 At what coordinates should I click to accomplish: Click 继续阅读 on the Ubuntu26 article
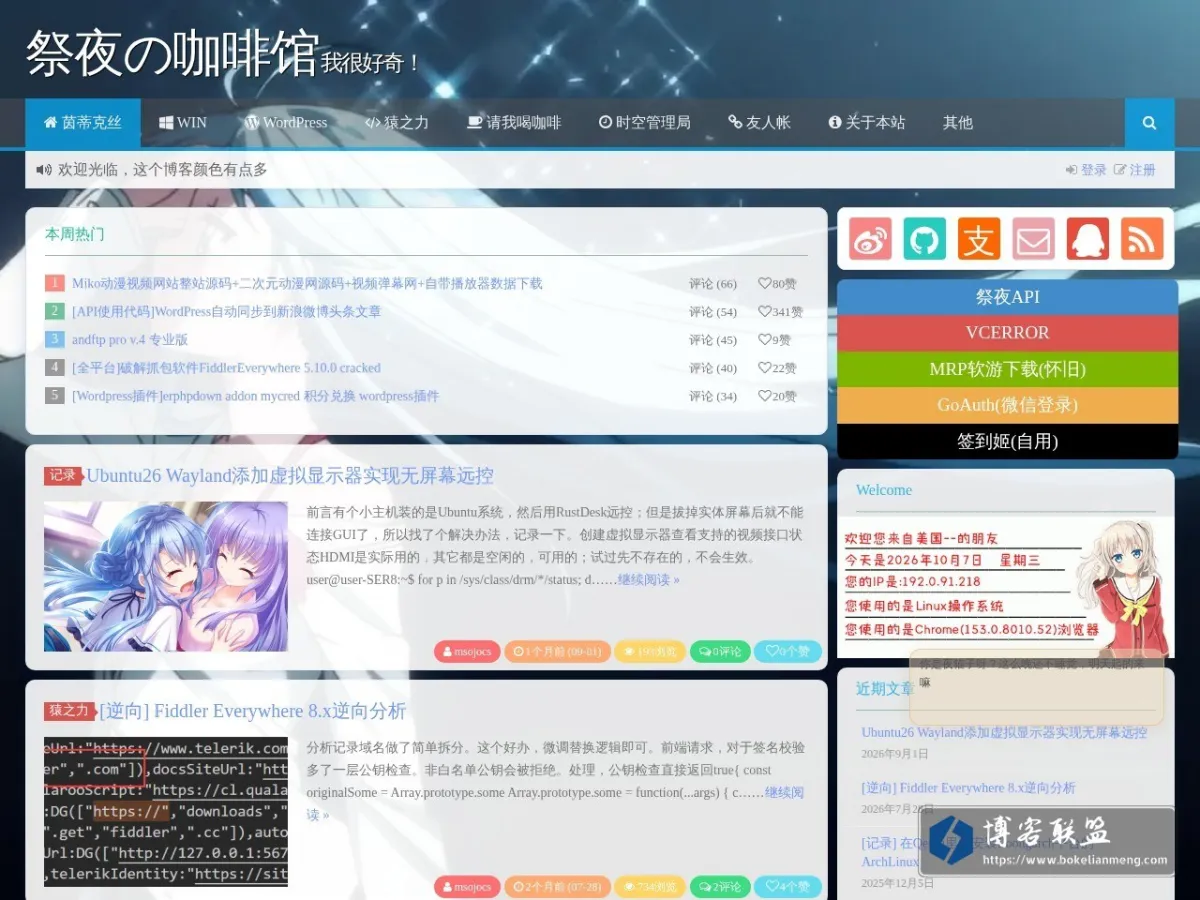648,580
